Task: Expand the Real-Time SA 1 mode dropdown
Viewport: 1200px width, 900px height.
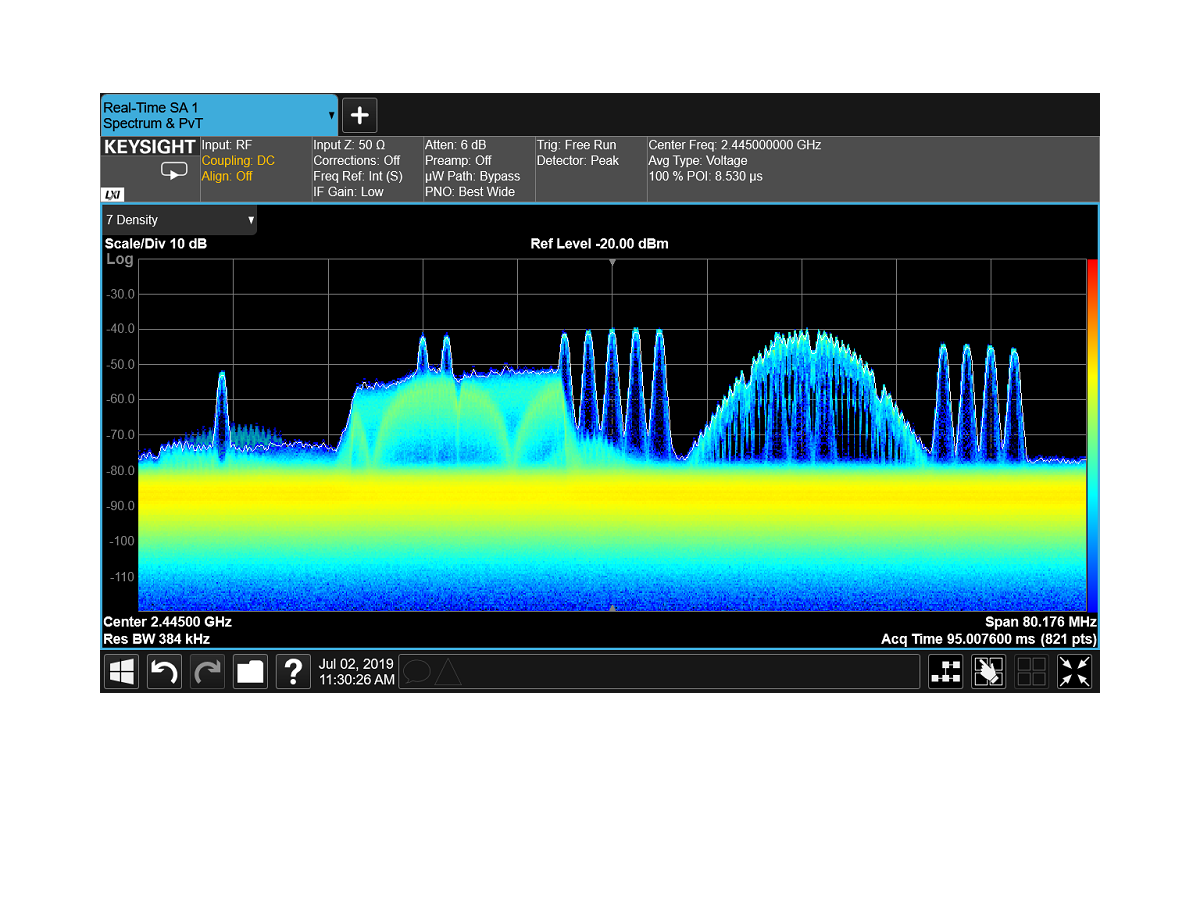Action: click(x=331, y=115)
